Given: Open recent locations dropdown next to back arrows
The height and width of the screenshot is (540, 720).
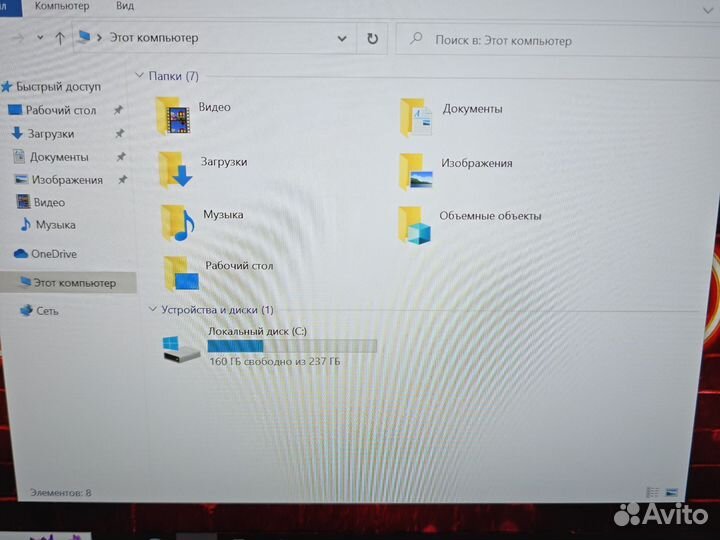Looking at the screenshot, I should pos(40,38).
